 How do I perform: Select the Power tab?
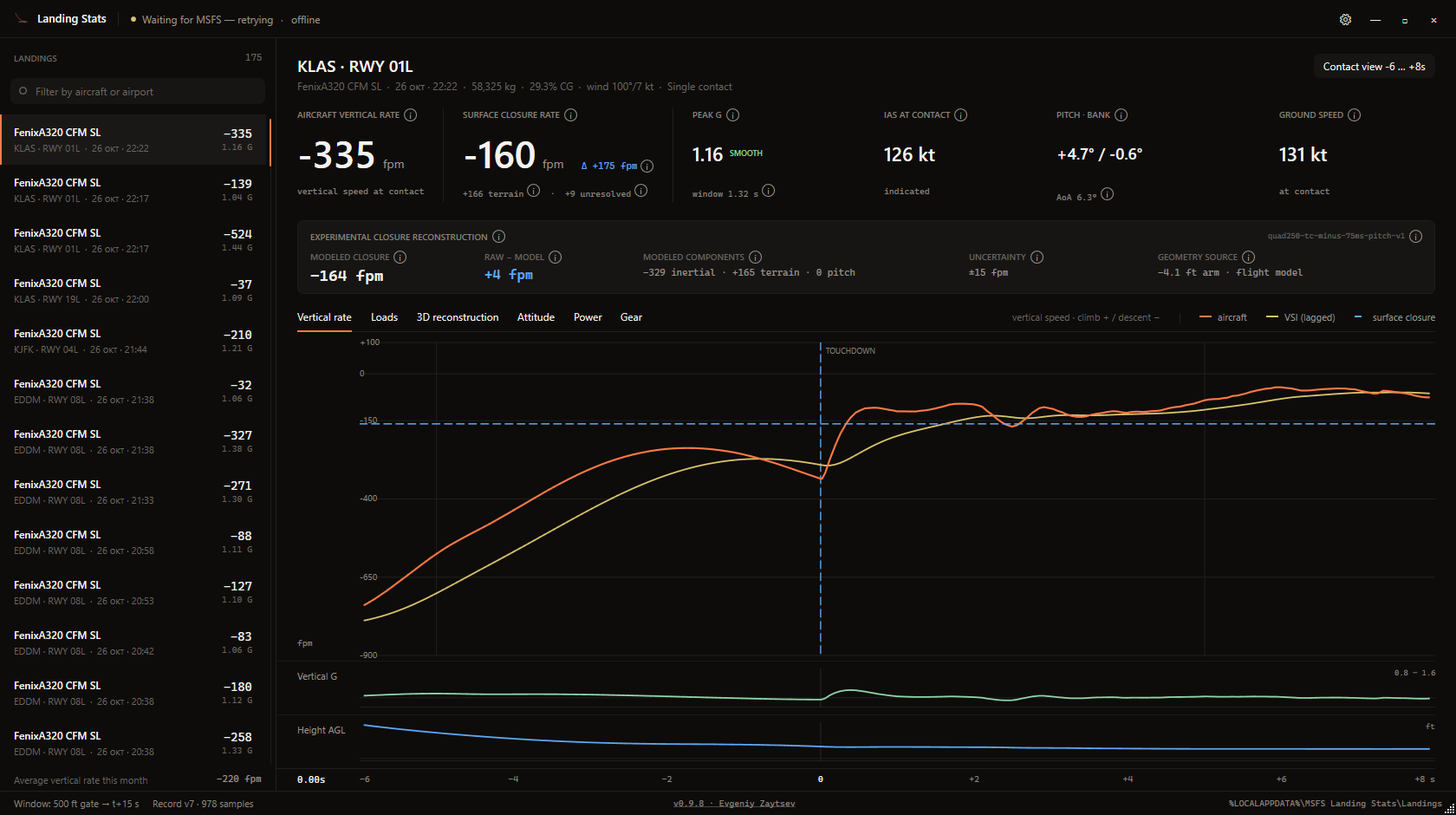click(x=588, y=317)
